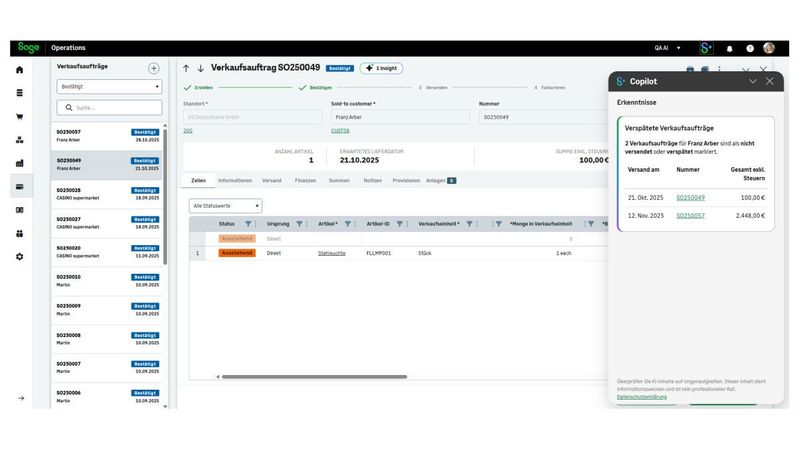The height and width of the screenshot is (449, 799).
Task: Select order SO250007 in the list
Action: 107,368
